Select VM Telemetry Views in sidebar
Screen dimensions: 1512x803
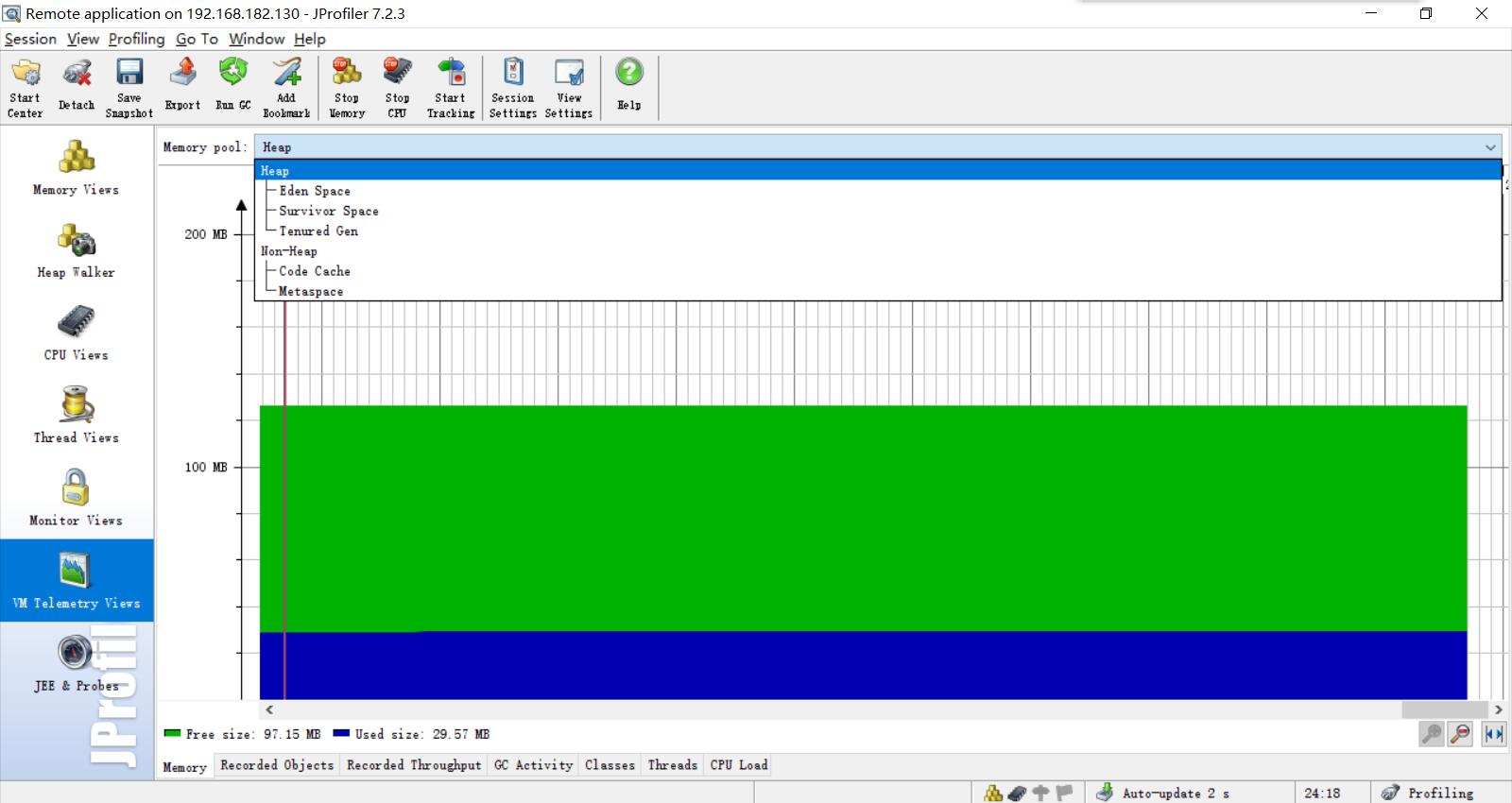pyautogui.click(x=77, y=580)
